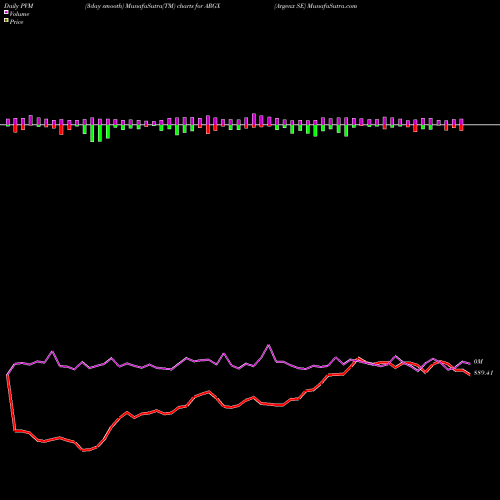Click the Volume legend color swatch
The width and height of the screenshot is (500, 500).
tap(6, 13)
